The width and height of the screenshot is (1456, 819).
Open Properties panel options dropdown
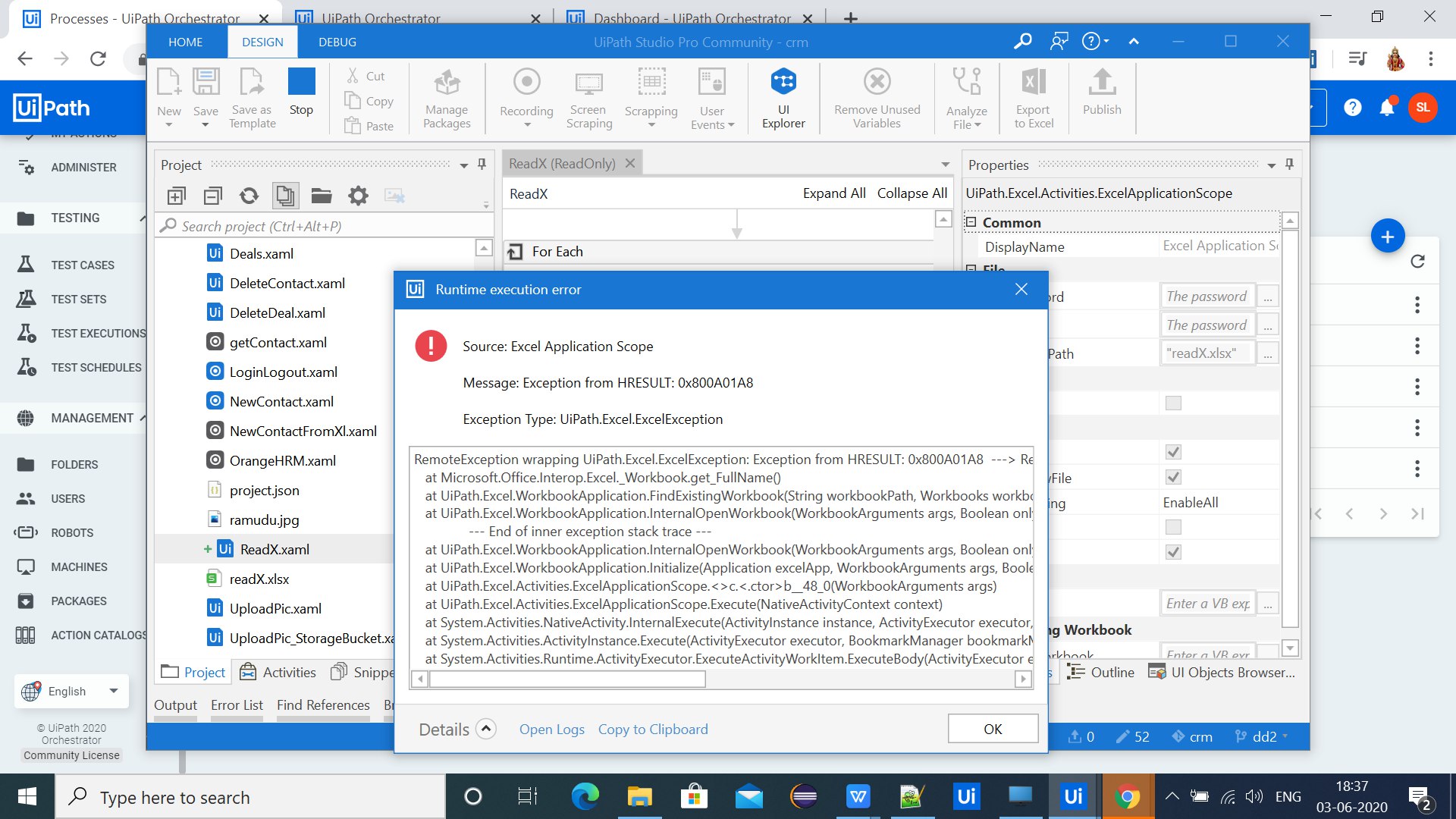(1272, 165)
